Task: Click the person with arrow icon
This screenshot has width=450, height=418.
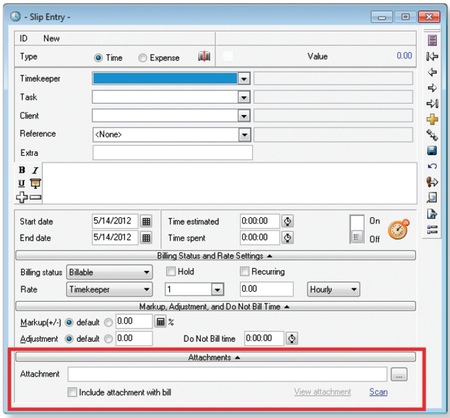Action: pyautogui.click(x=432, y=182)
